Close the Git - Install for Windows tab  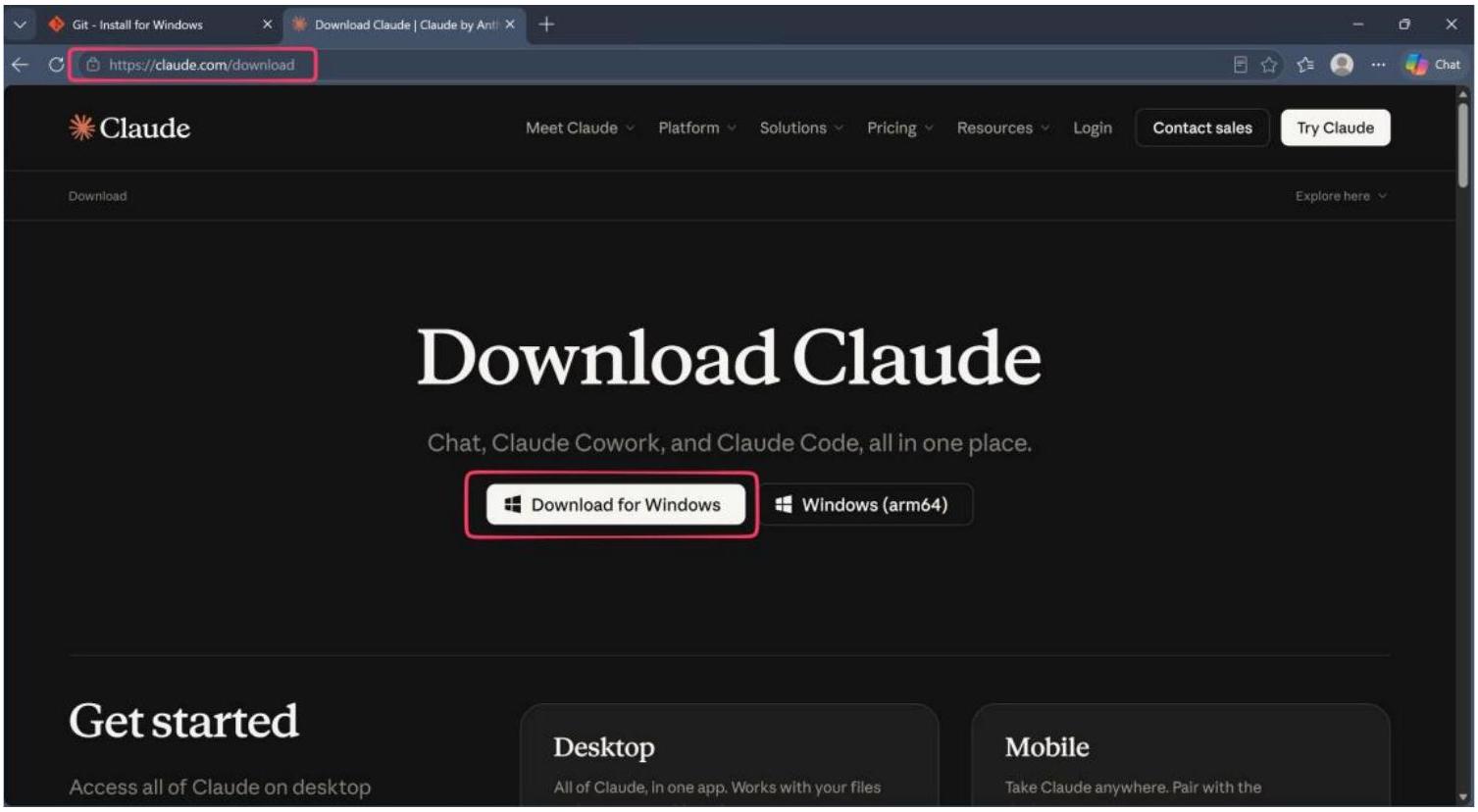tap(267, 25)
